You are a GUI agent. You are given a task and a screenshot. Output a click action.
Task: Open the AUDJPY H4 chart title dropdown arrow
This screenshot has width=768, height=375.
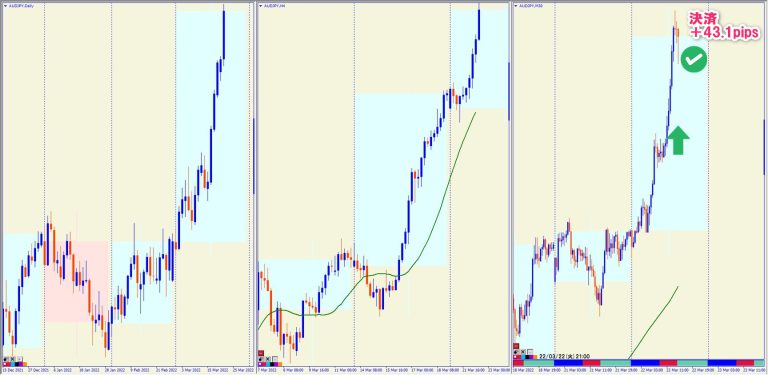click(x=261, y=6)
